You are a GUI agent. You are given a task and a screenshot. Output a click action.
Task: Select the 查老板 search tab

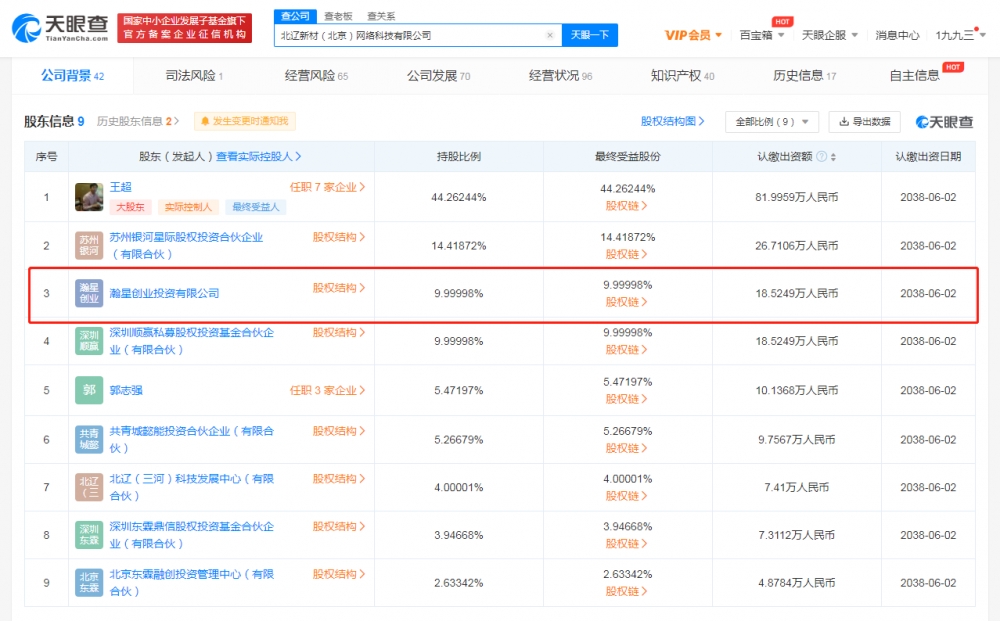338,16
